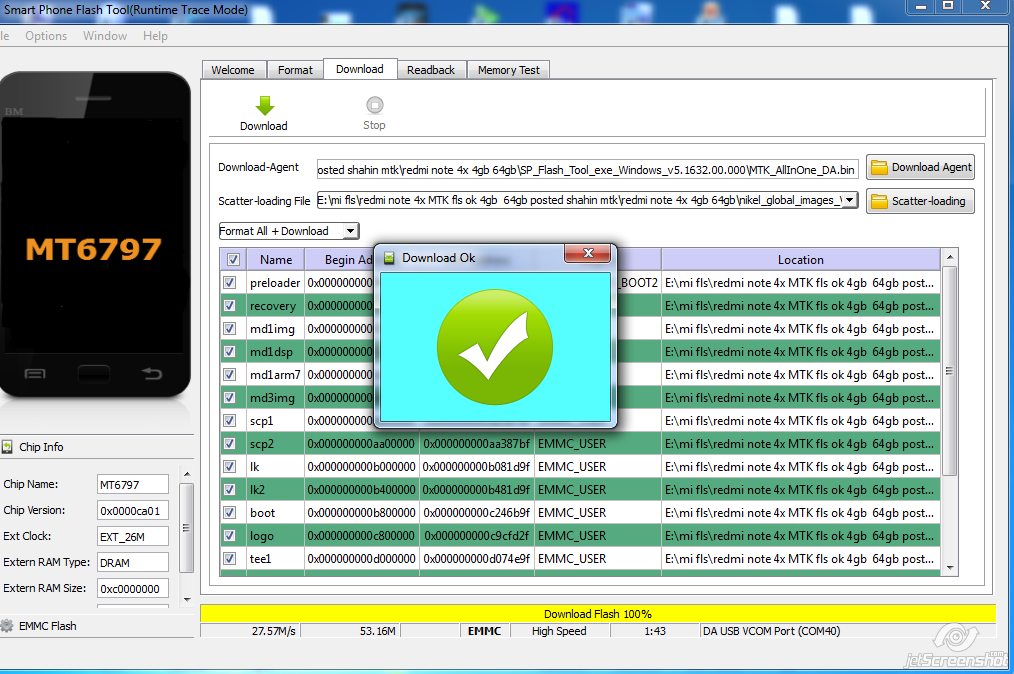
Task: Click the Chip Info panel icon
Action: 7,446
